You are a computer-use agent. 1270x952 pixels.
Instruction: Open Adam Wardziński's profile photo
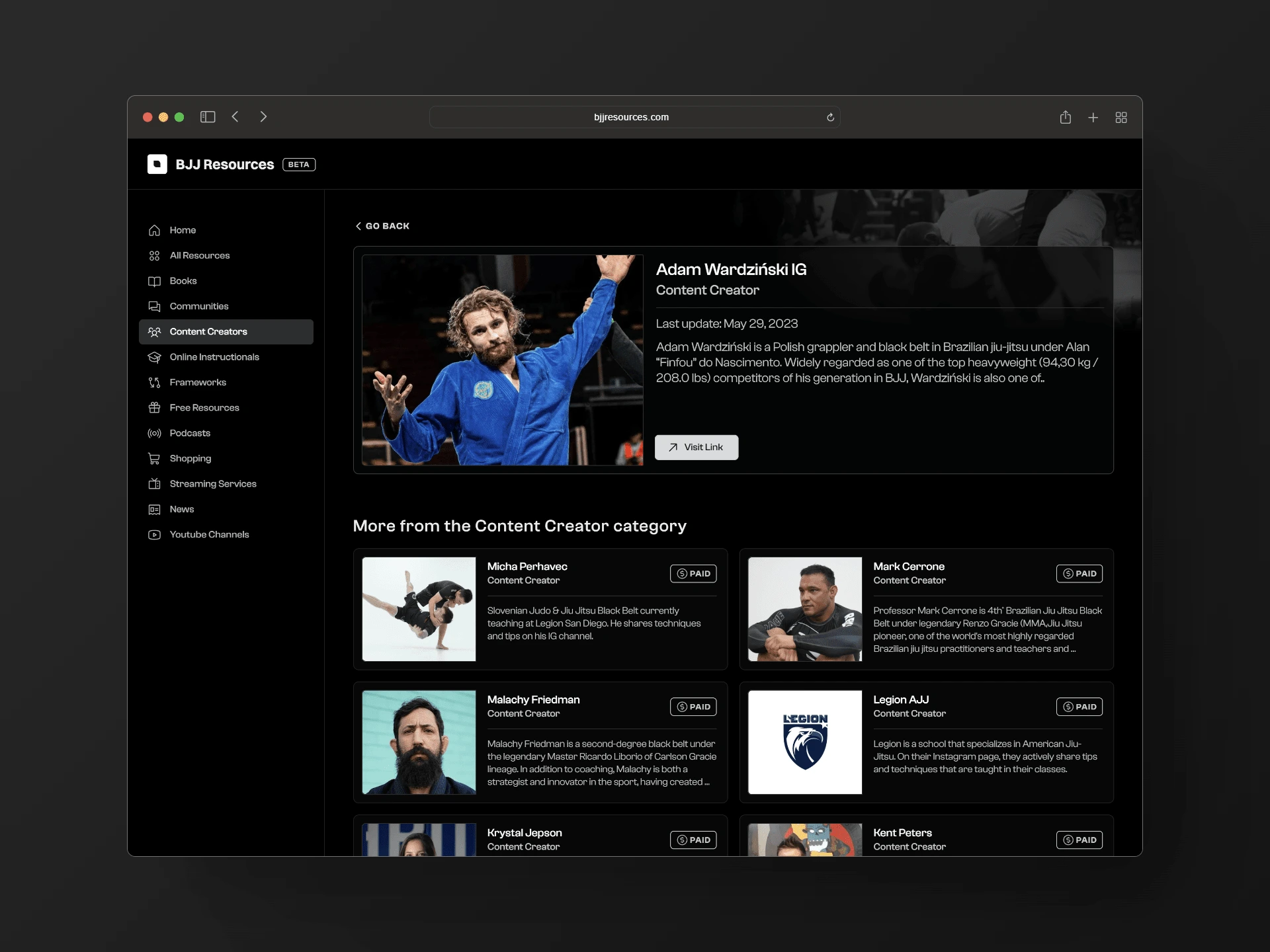(503, 360)
